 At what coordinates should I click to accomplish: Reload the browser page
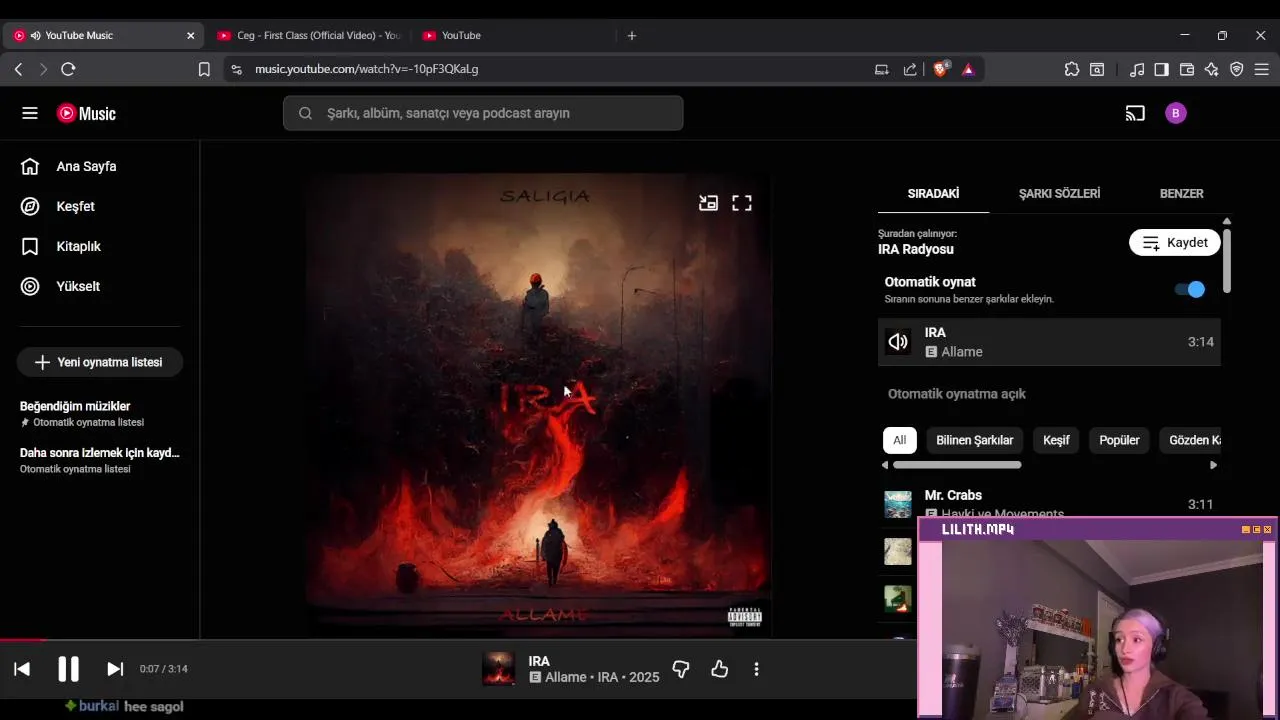pos(68,69)
